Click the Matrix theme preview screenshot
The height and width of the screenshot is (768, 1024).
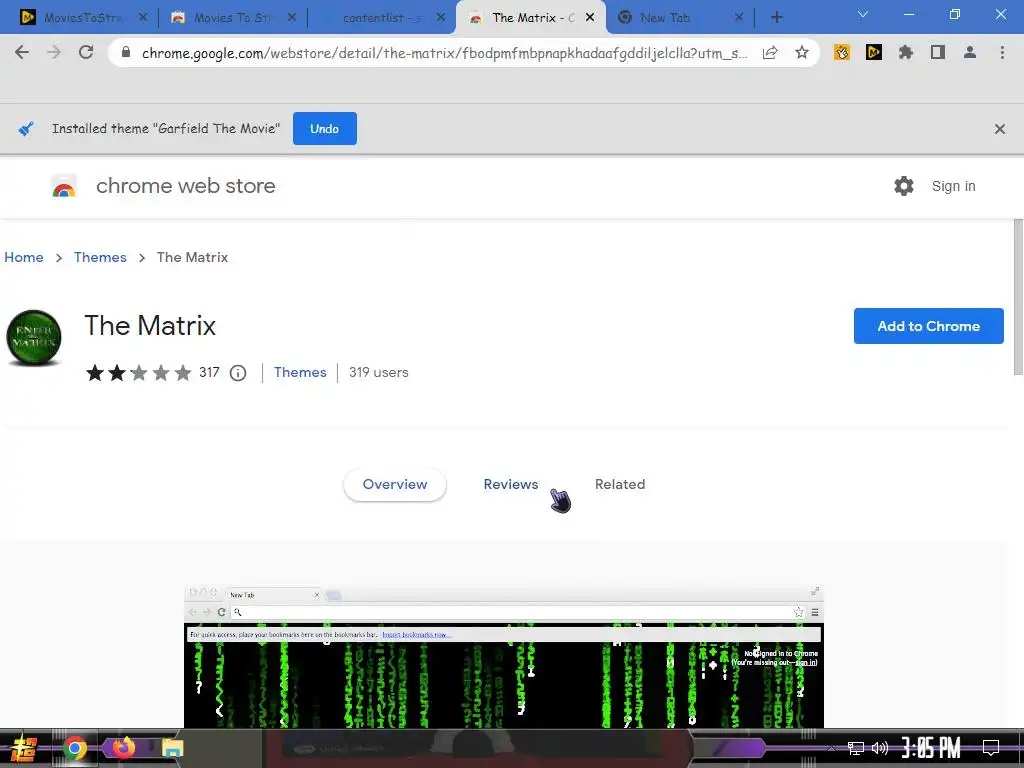pyautogui.click(x=504, y=656)
